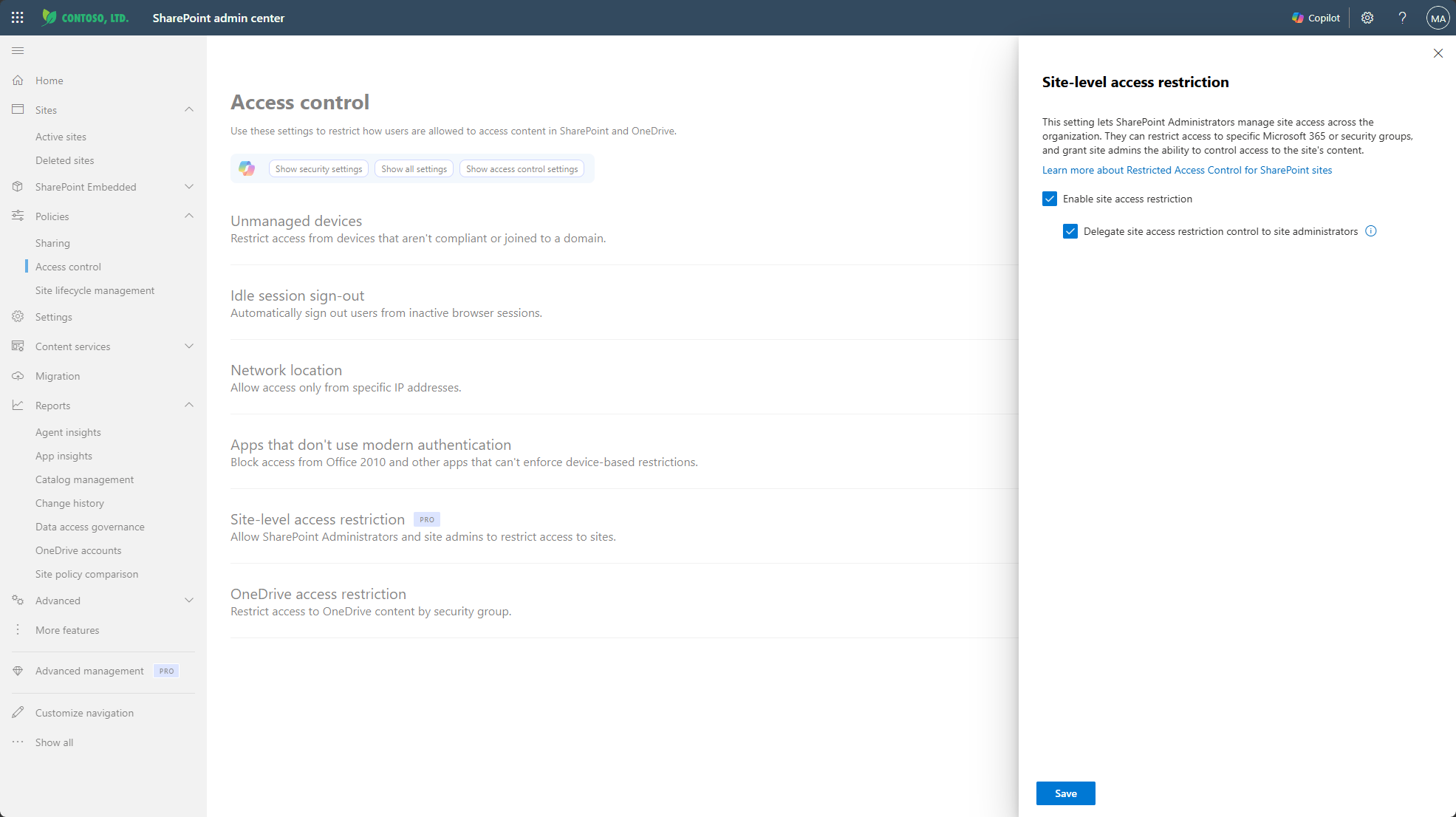Open Active sites in sidebar
Screen dimensions: 1456x817
coord(61,137)
